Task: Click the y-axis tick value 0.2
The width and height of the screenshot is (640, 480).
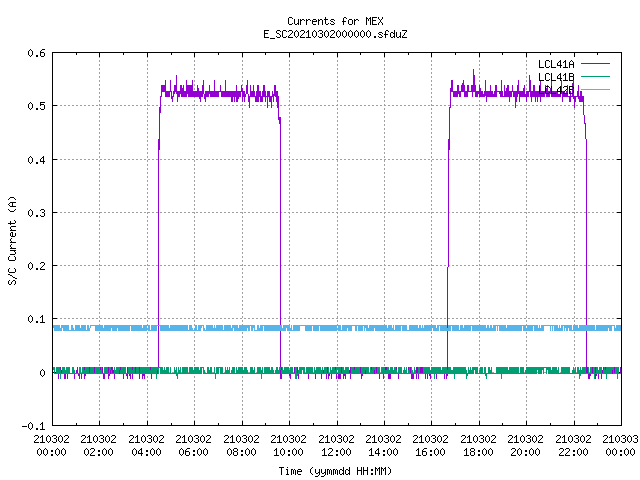Action: tap(36, 266)
